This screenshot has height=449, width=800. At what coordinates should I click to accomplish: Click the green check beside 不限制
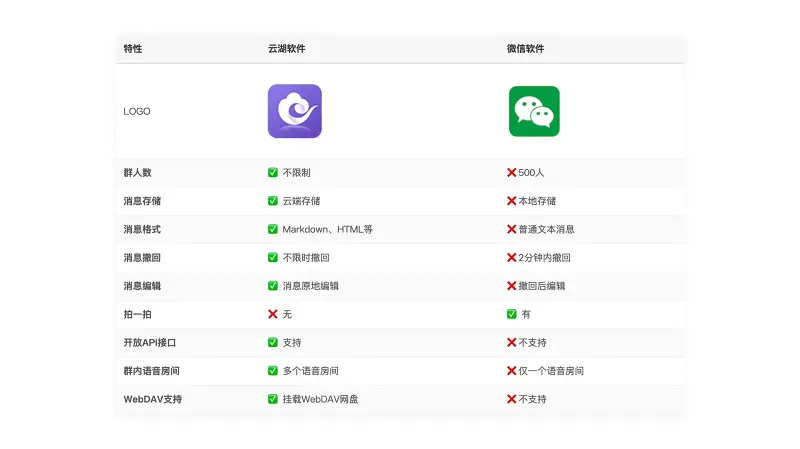click(273, 172)
